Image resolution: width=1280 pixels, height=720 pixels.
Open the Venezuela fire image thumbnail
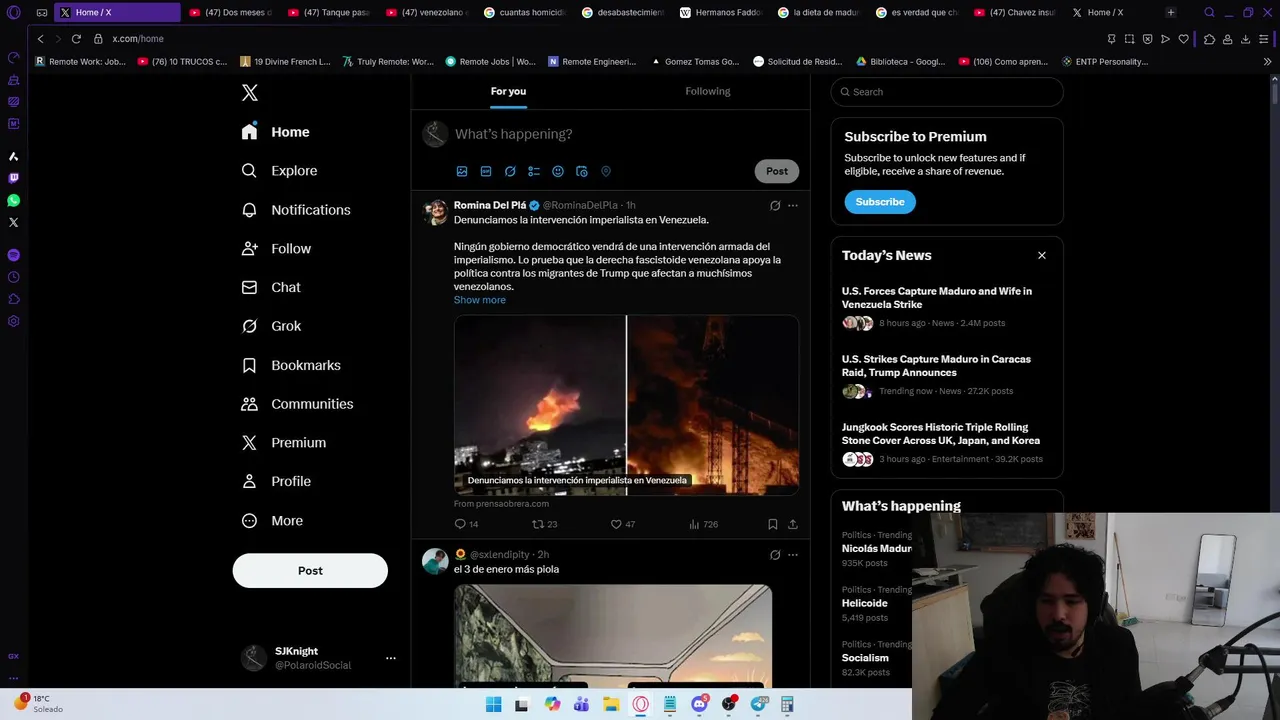[x=626, y=405]
